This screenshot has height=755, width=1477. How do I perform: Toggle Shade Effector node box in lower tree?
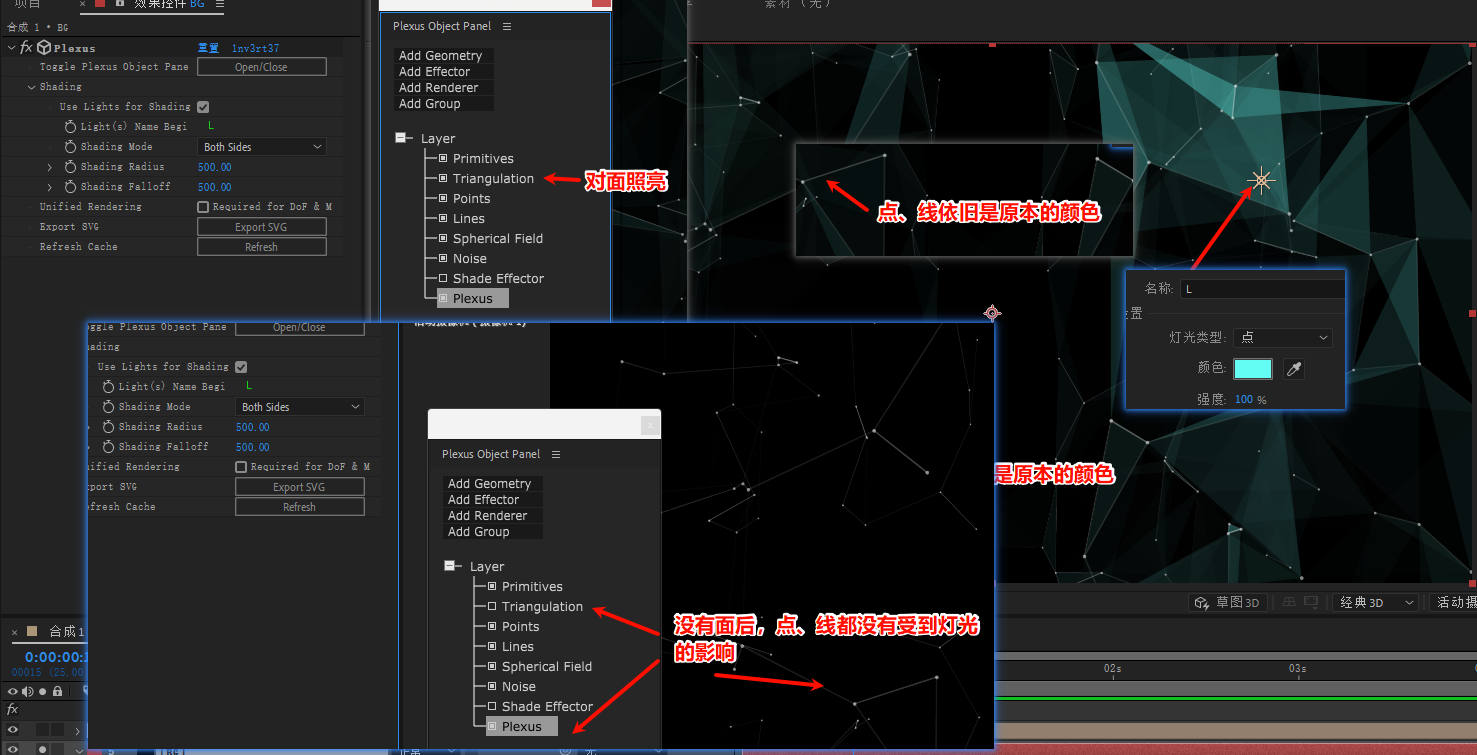click(x=492, y=706)
